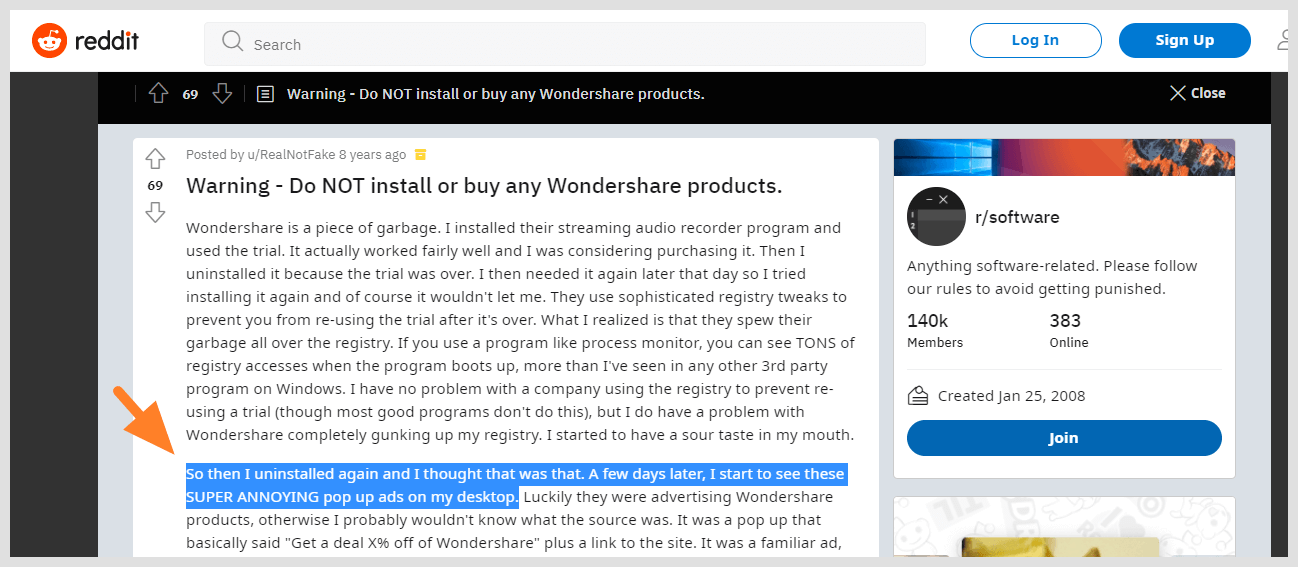1298x567 pixels.
Task: Click the yellow award icon near post date
Action: (421, 155)
